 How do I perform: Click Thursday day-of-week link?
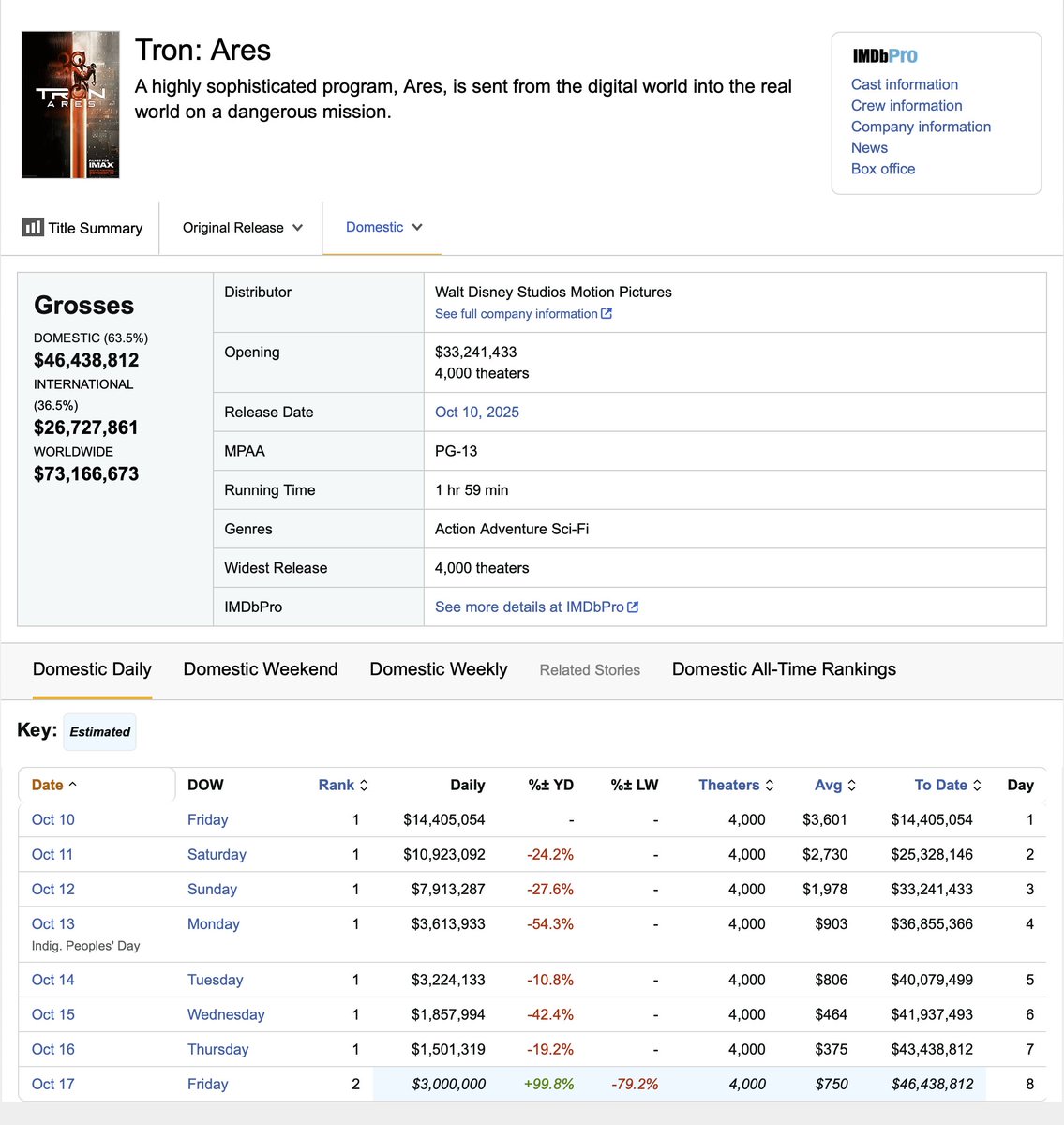point(217,1049)
